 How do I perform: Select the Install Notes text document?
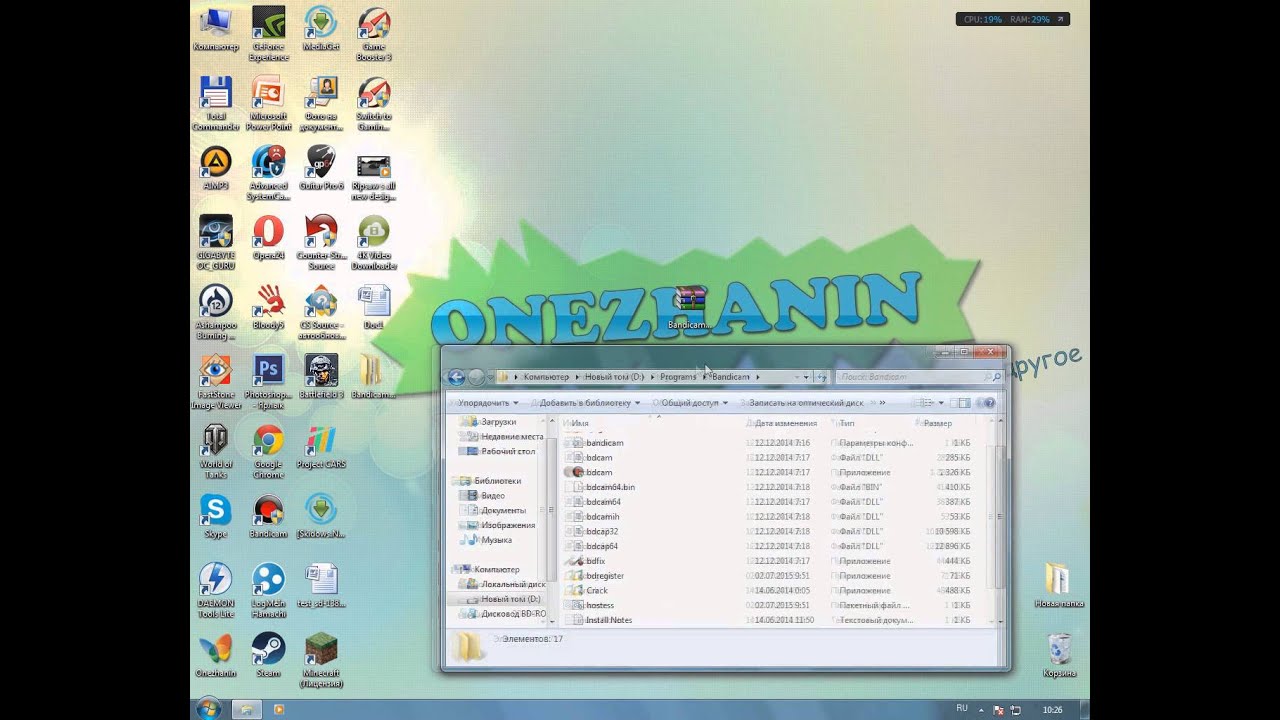768,620
